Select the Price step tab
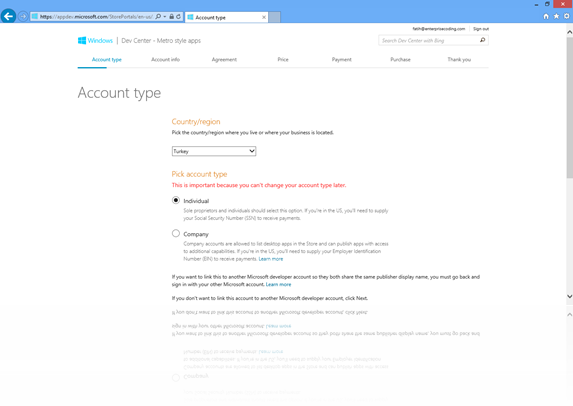 point(283,60)
